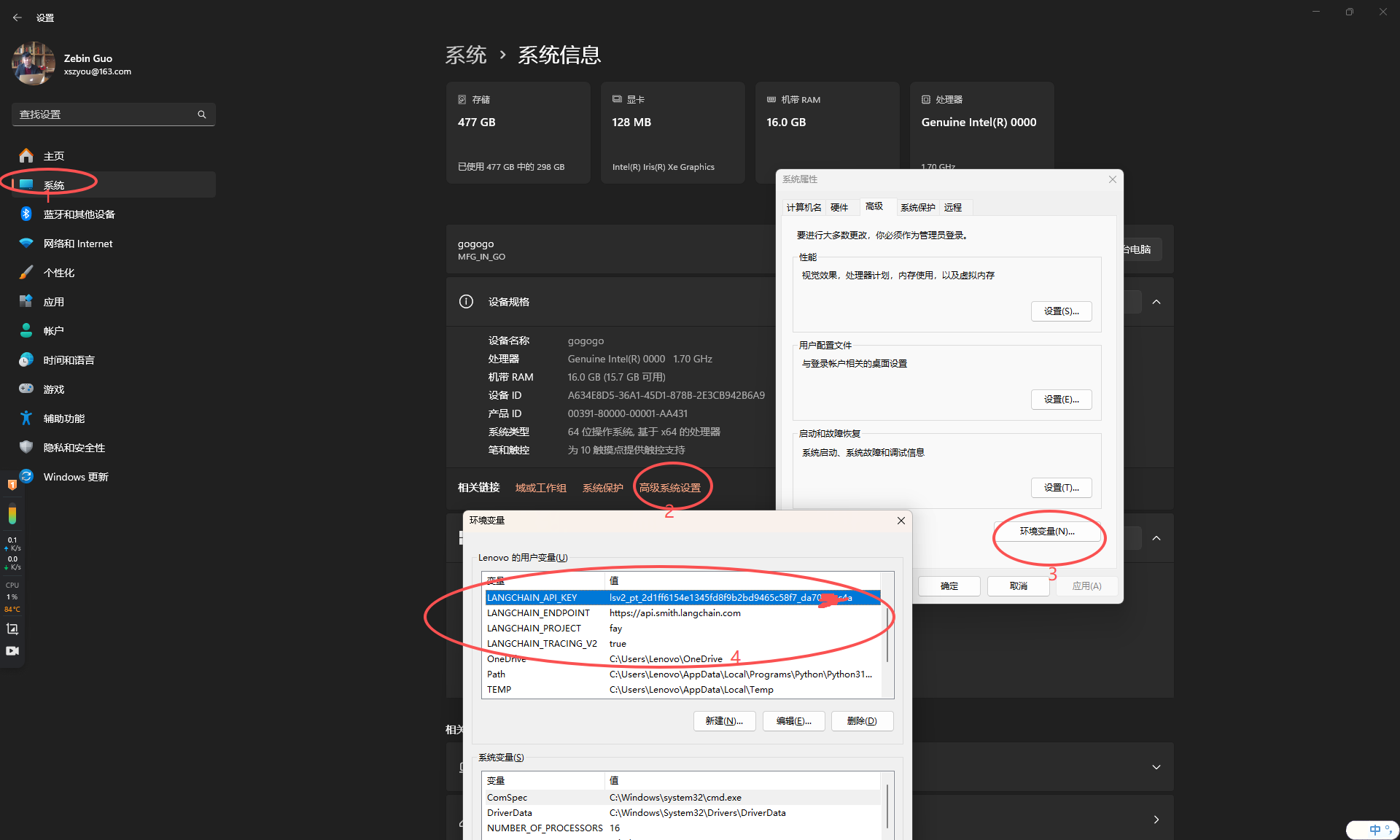Open Windows Update via its sync icon
Image resolution: width=1400 pixels, height=840 pixels.
pos(26,476)
